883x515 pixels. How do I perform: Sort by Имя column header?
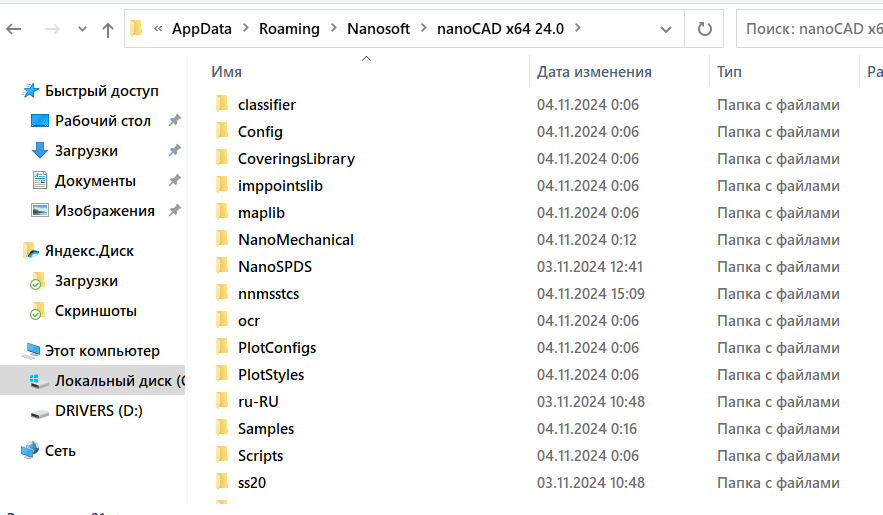click(226, 72)
